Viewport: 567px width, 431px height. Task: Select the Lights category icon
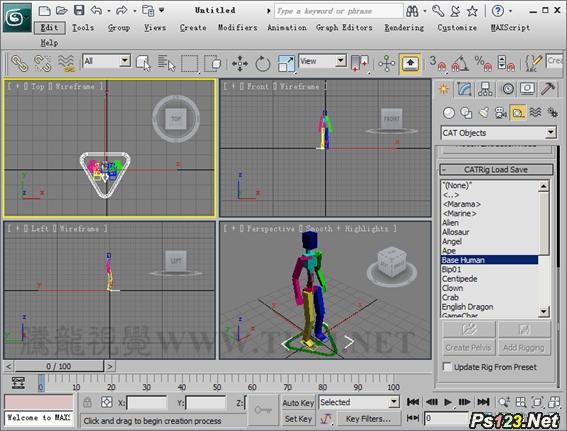point(483,113)
